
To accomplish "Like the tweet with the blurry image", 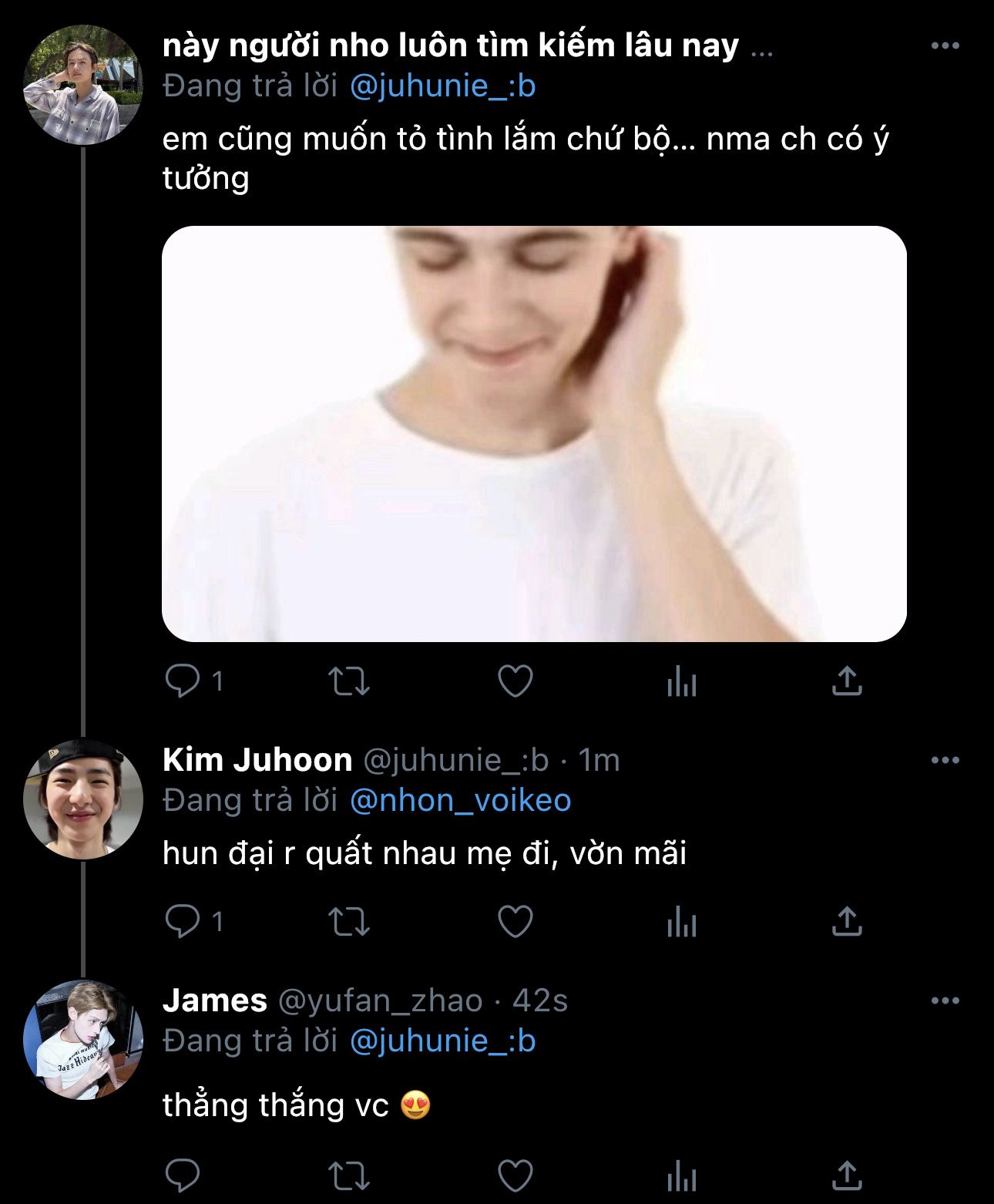I will (515, 681).
